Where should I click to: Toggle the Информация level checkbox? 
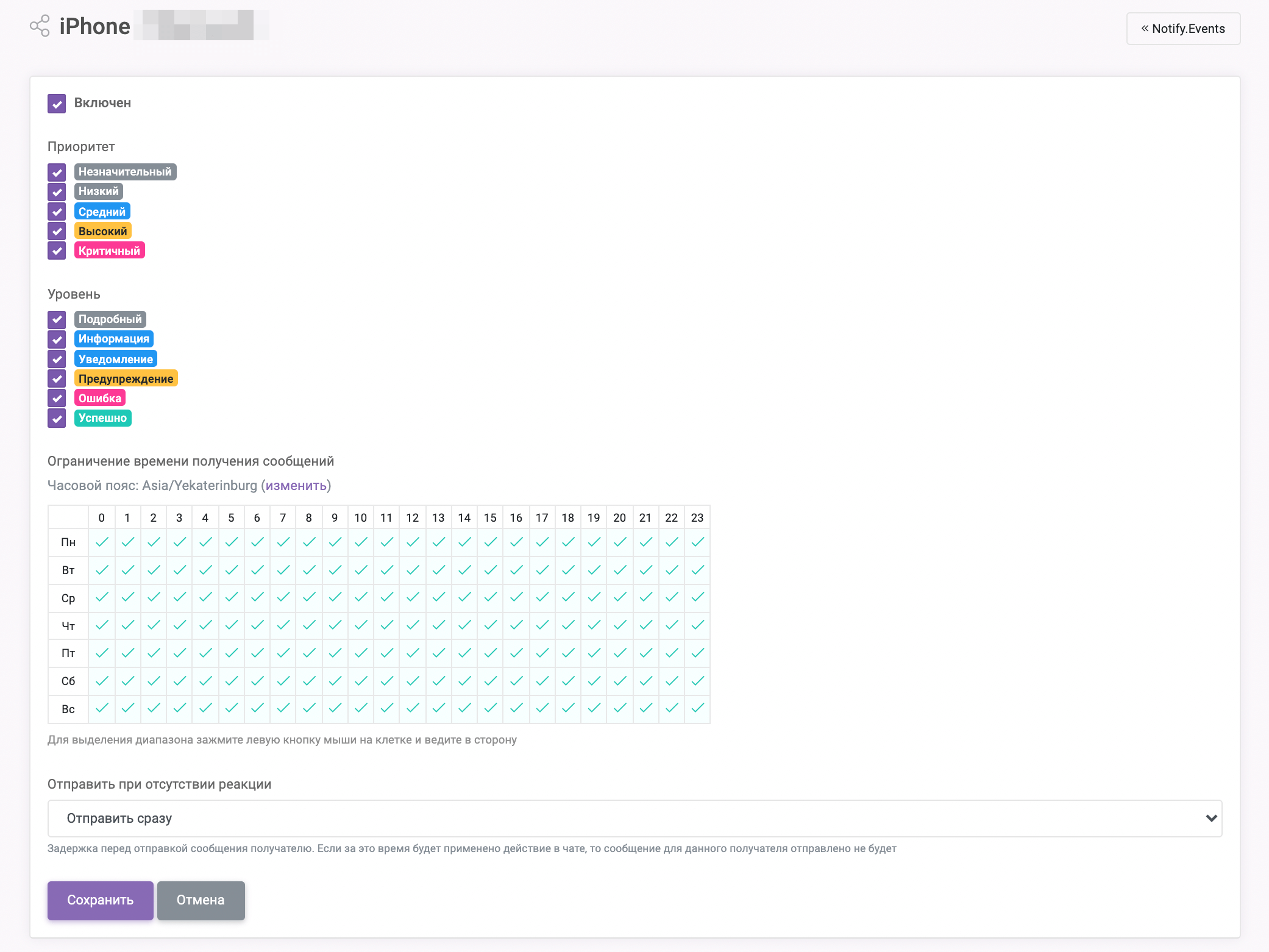57,339
